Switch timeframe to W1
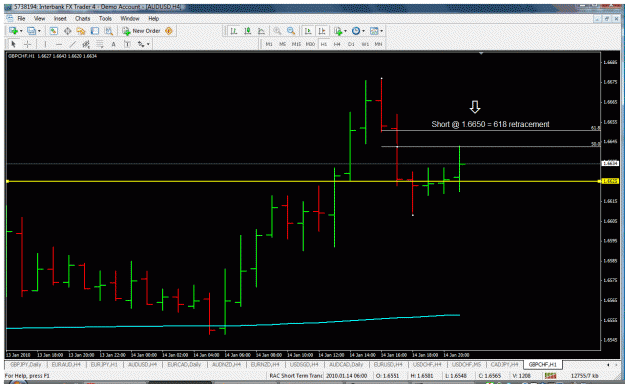Image resolution: width=625 pixels, height=384 pixels. click(x=365, y=44)
